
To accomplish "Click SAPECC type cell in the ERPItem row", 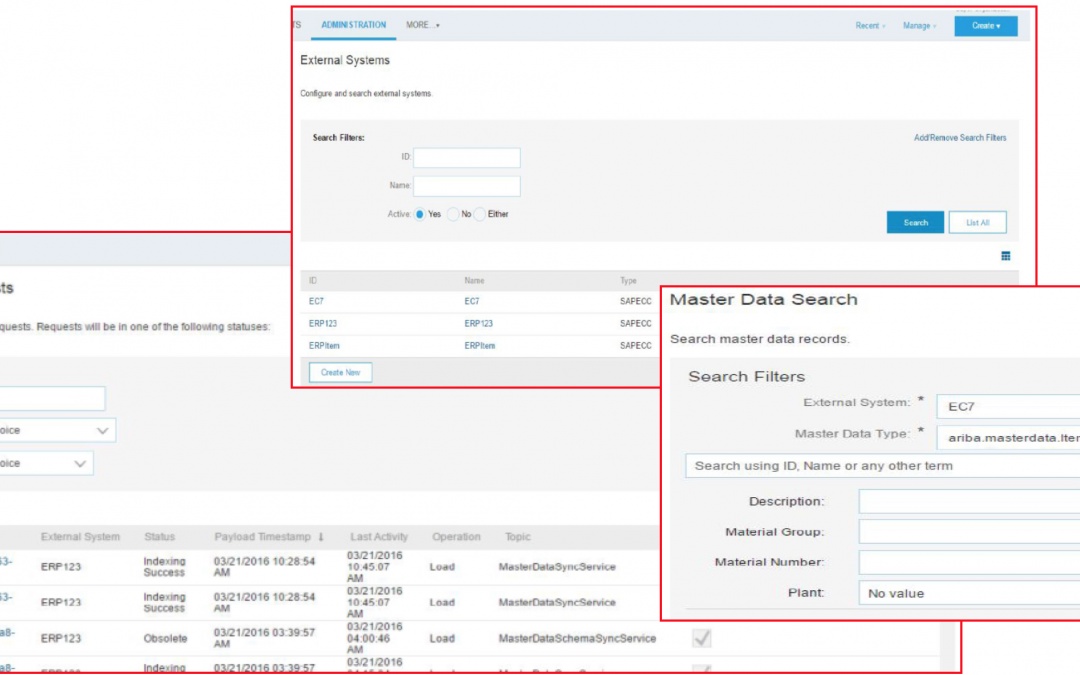I will (x=635, y=346).
